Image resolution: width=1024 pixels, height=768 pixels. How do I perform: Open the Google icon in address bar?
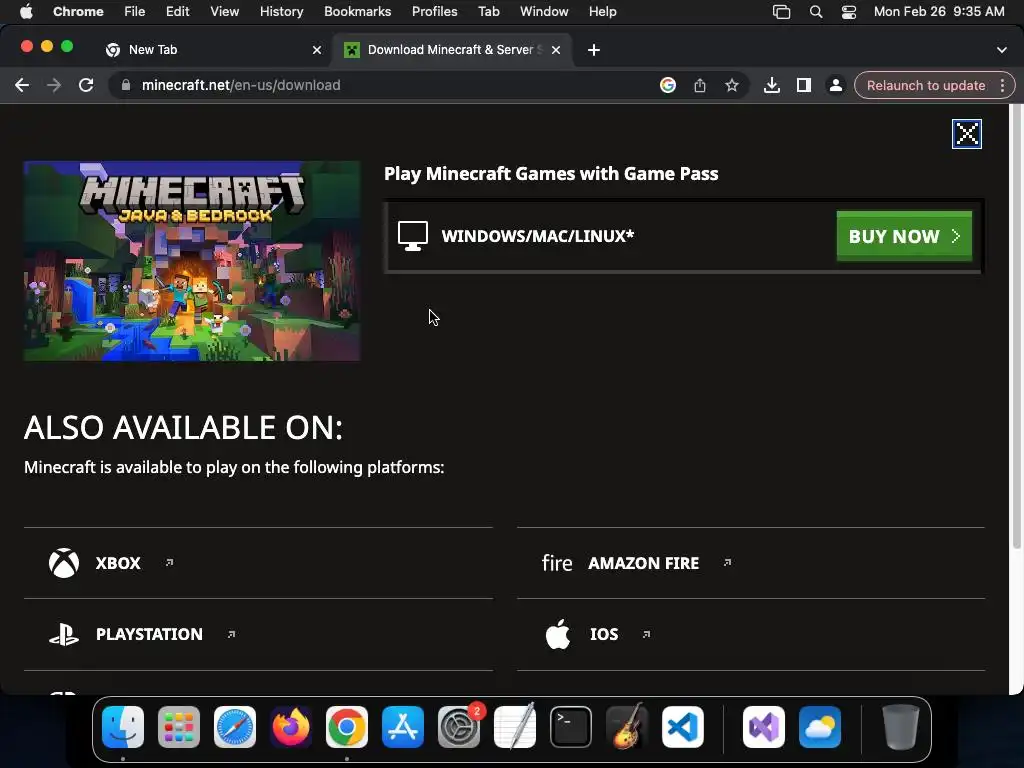click(667, 85)
